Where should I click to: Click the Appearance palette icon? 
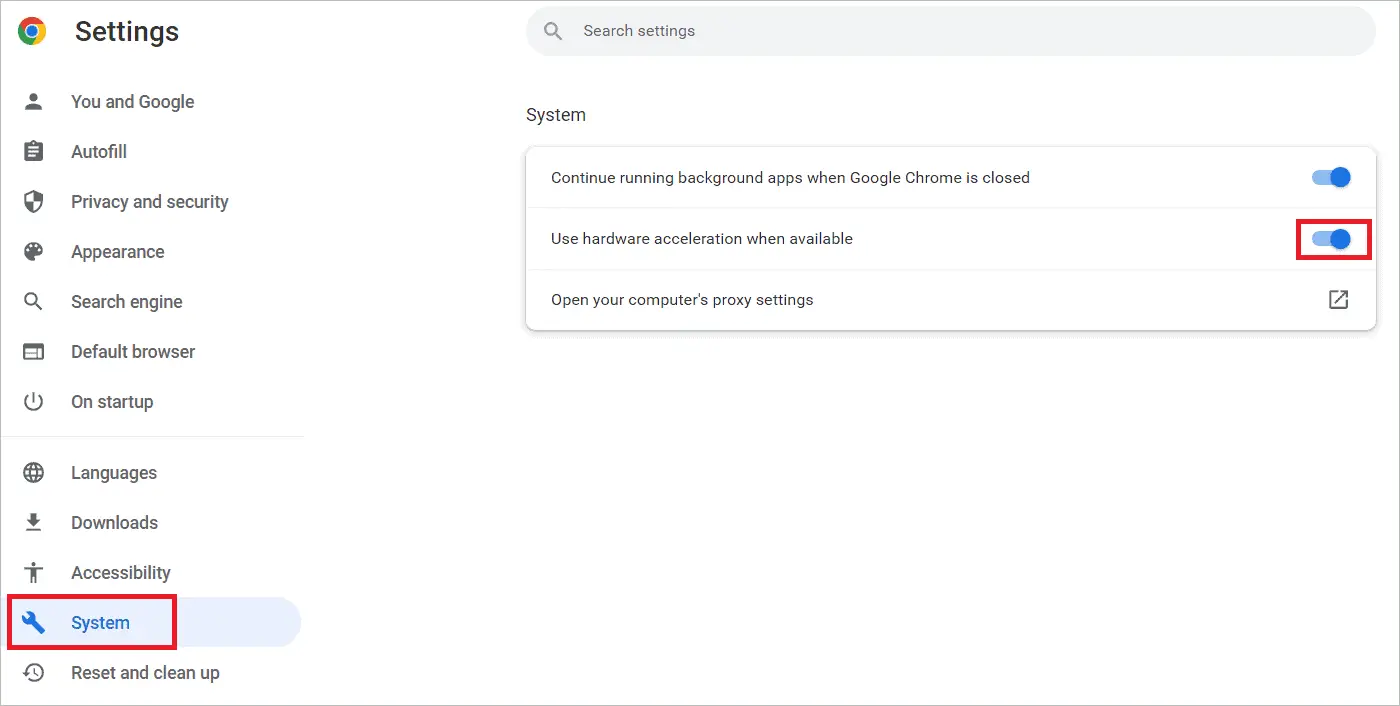[x=33, y=251]
